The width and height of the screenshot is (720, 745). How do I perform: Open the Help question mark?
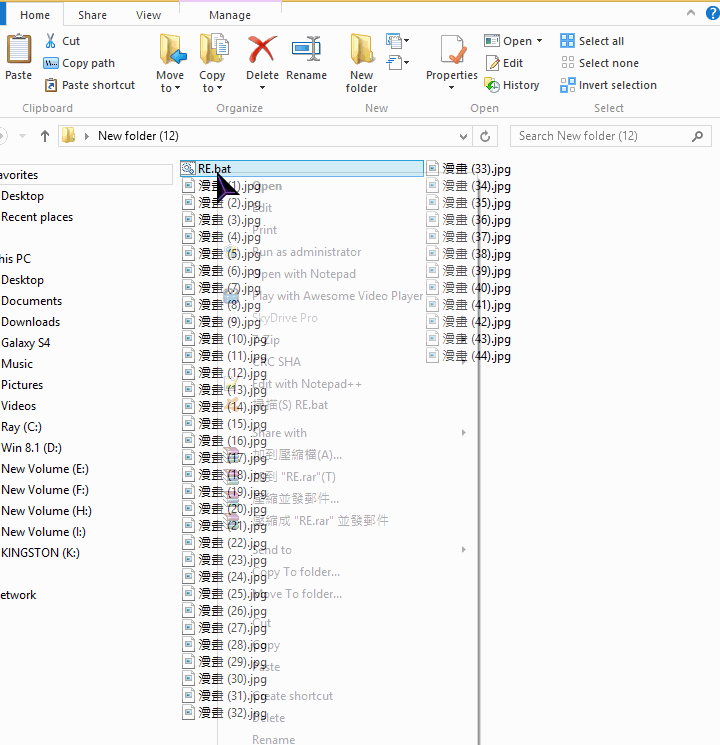[713, 13]
